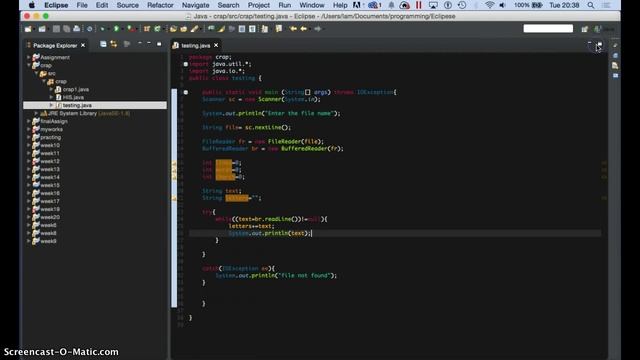Click the volume icon in the menu bar
Screen dimensions: 640x360
click(x=502, y=5)
